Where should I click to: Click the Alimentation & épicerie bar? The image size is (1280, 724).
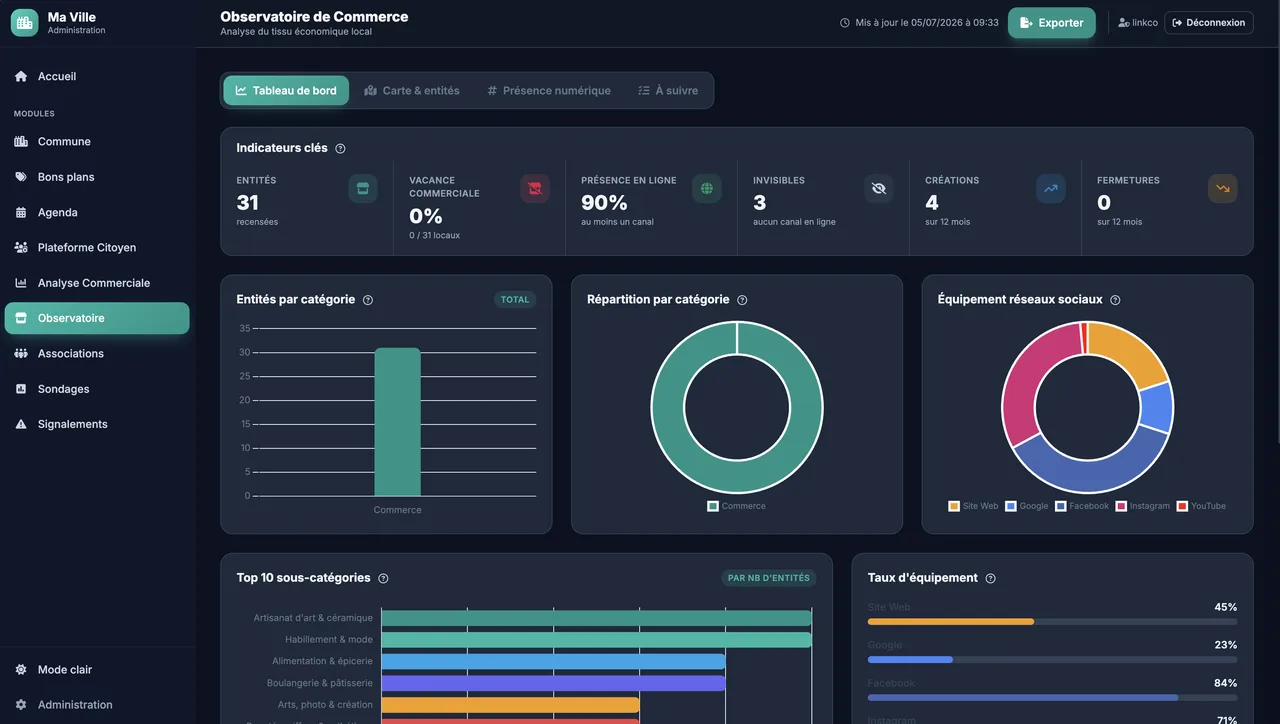coord(553,661)
